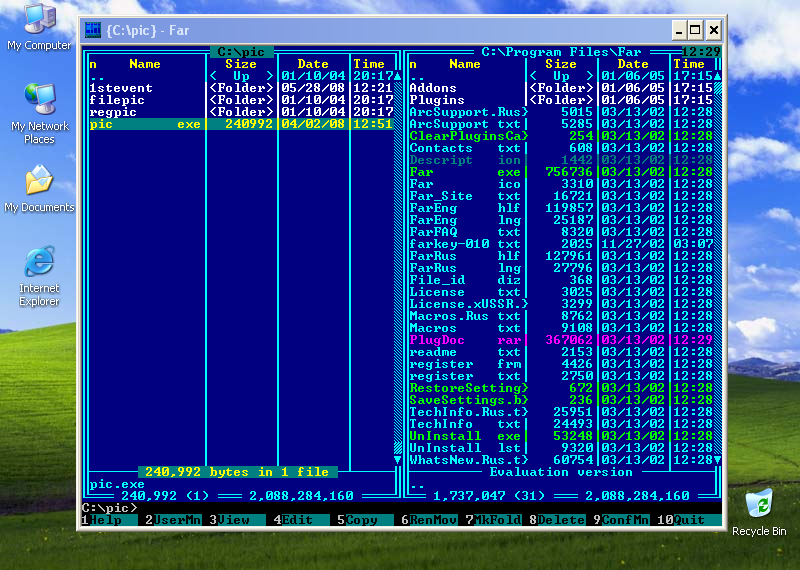Select Macros.Rus txt file
This screenshot has height=570, width=800.
(561, 316)
